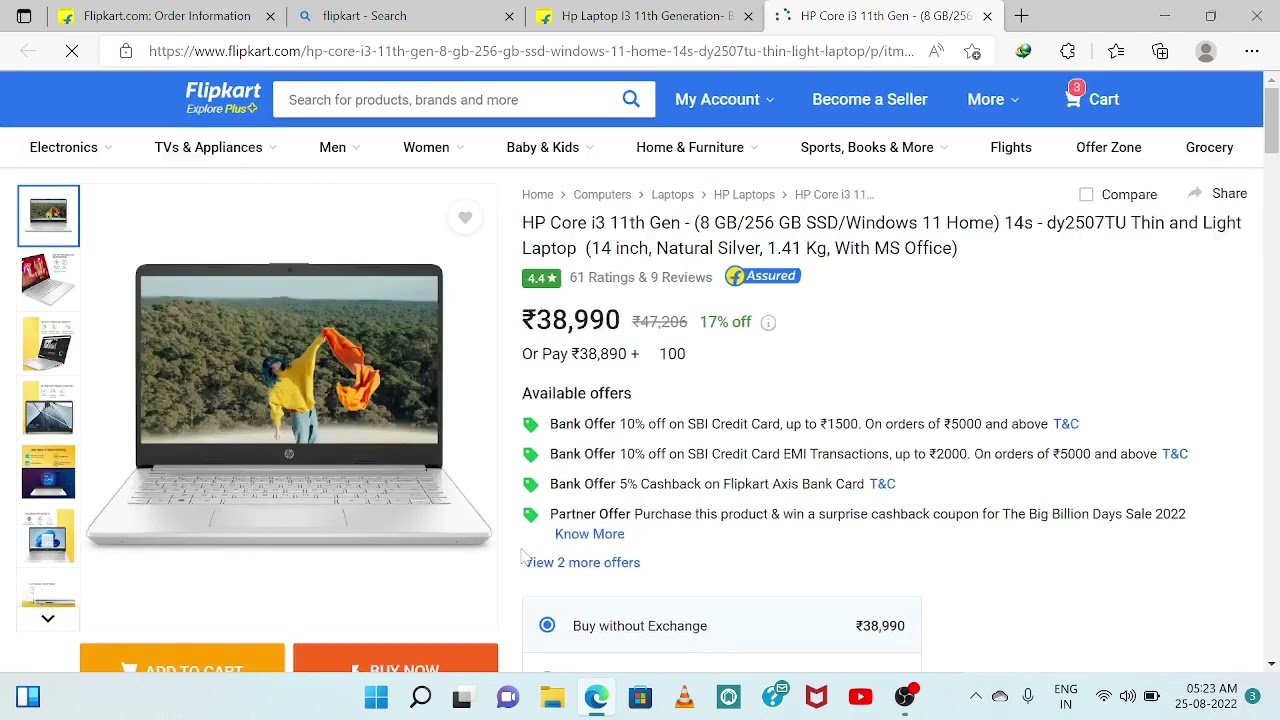1280x720 pixels.
Task: Open Offer Zone menu item
Action: [x=1109, y=147]
